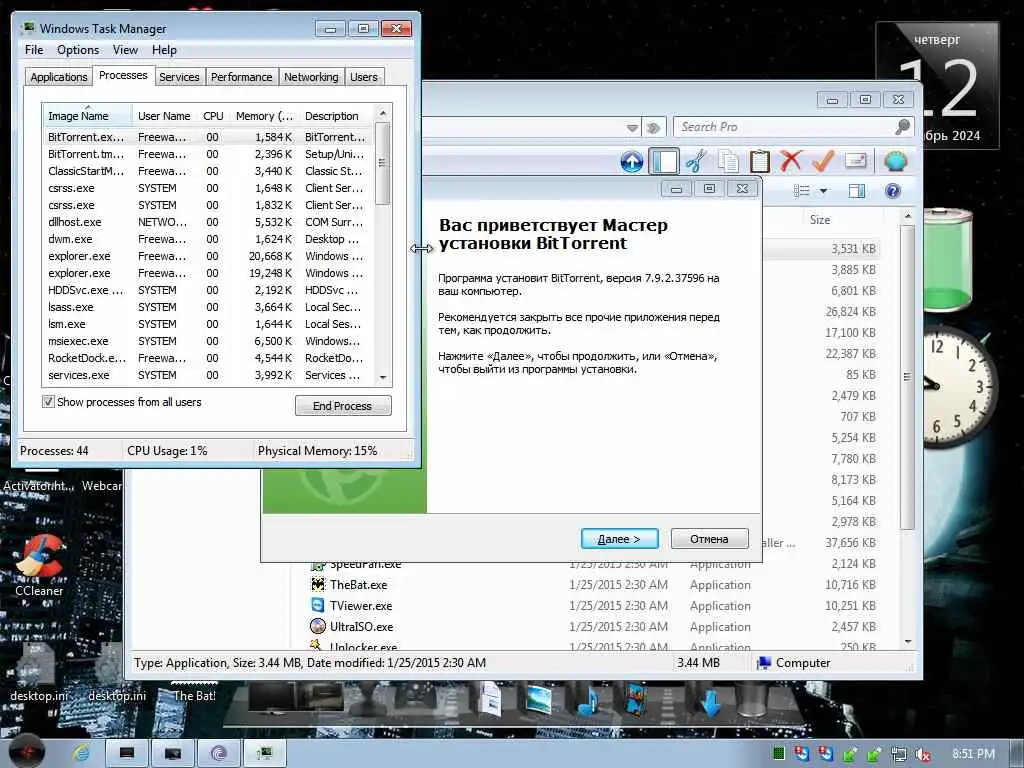
Task: Switch to the Users tab
Action: click(x=364, y=76)
